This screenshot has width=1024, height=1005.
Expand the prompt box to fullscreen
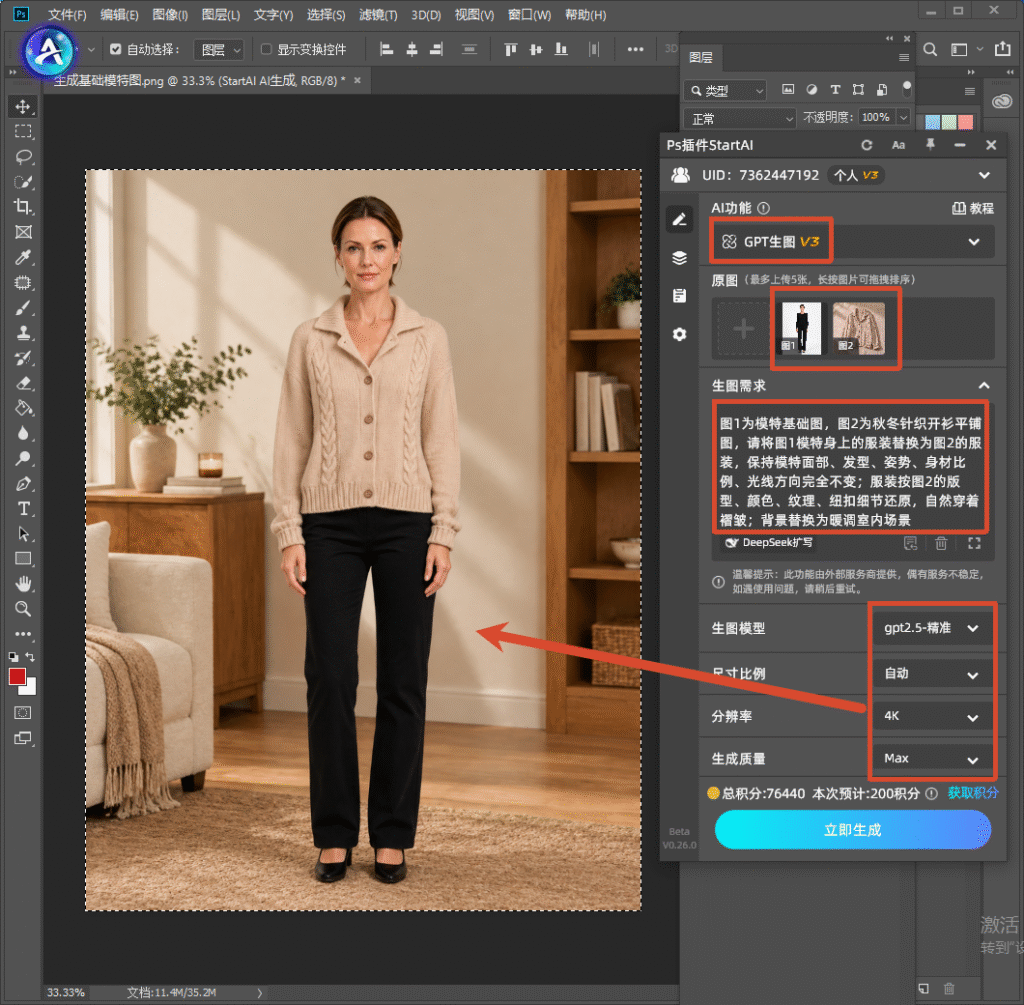[x=974, y=543]
